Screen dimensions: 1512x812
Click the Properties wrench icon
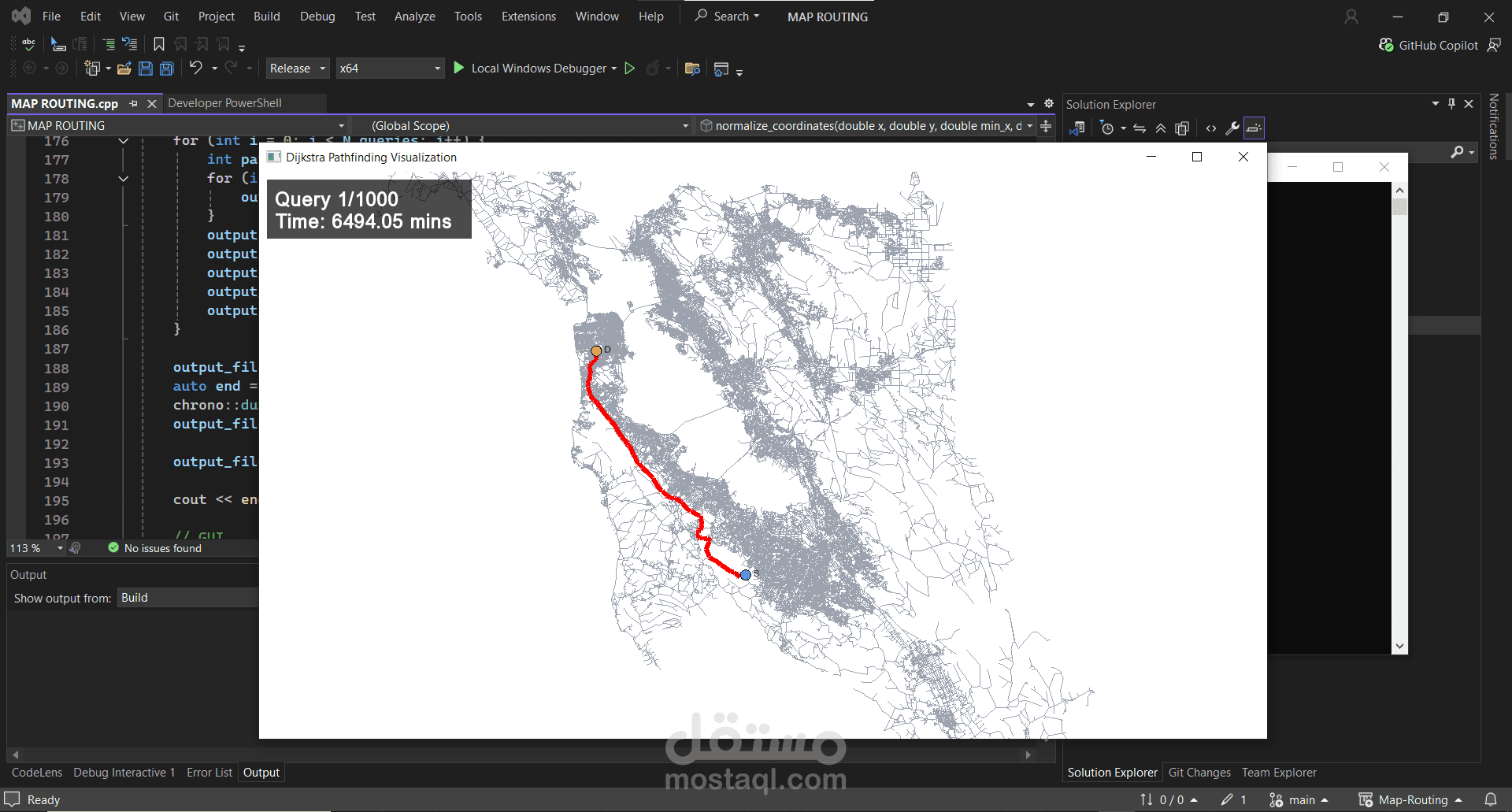(1232, 128)
